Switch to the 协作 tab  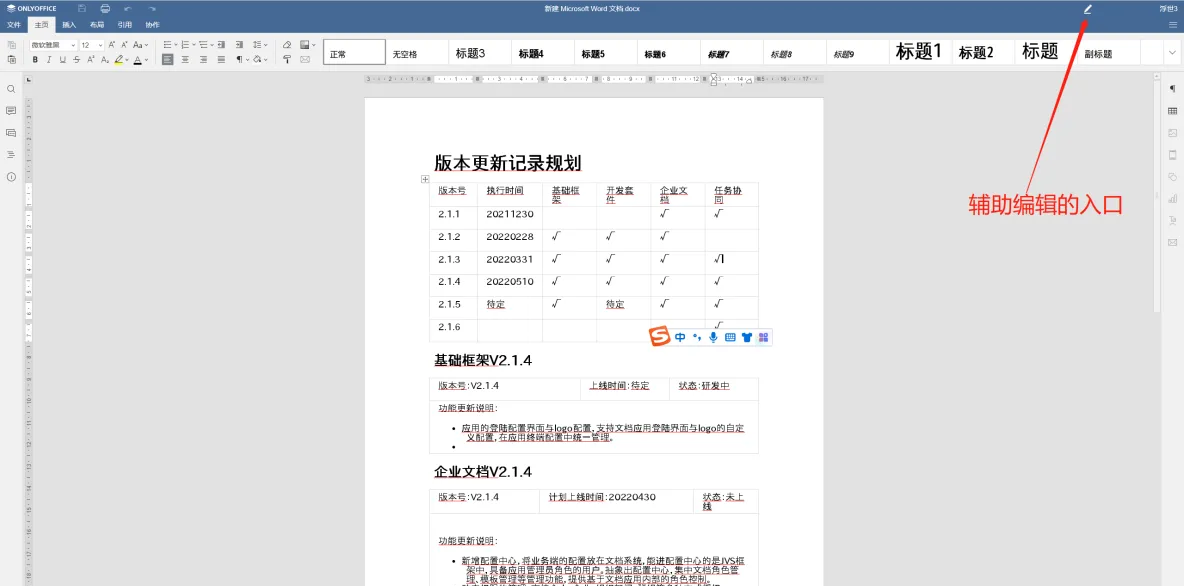click(152, 25)
